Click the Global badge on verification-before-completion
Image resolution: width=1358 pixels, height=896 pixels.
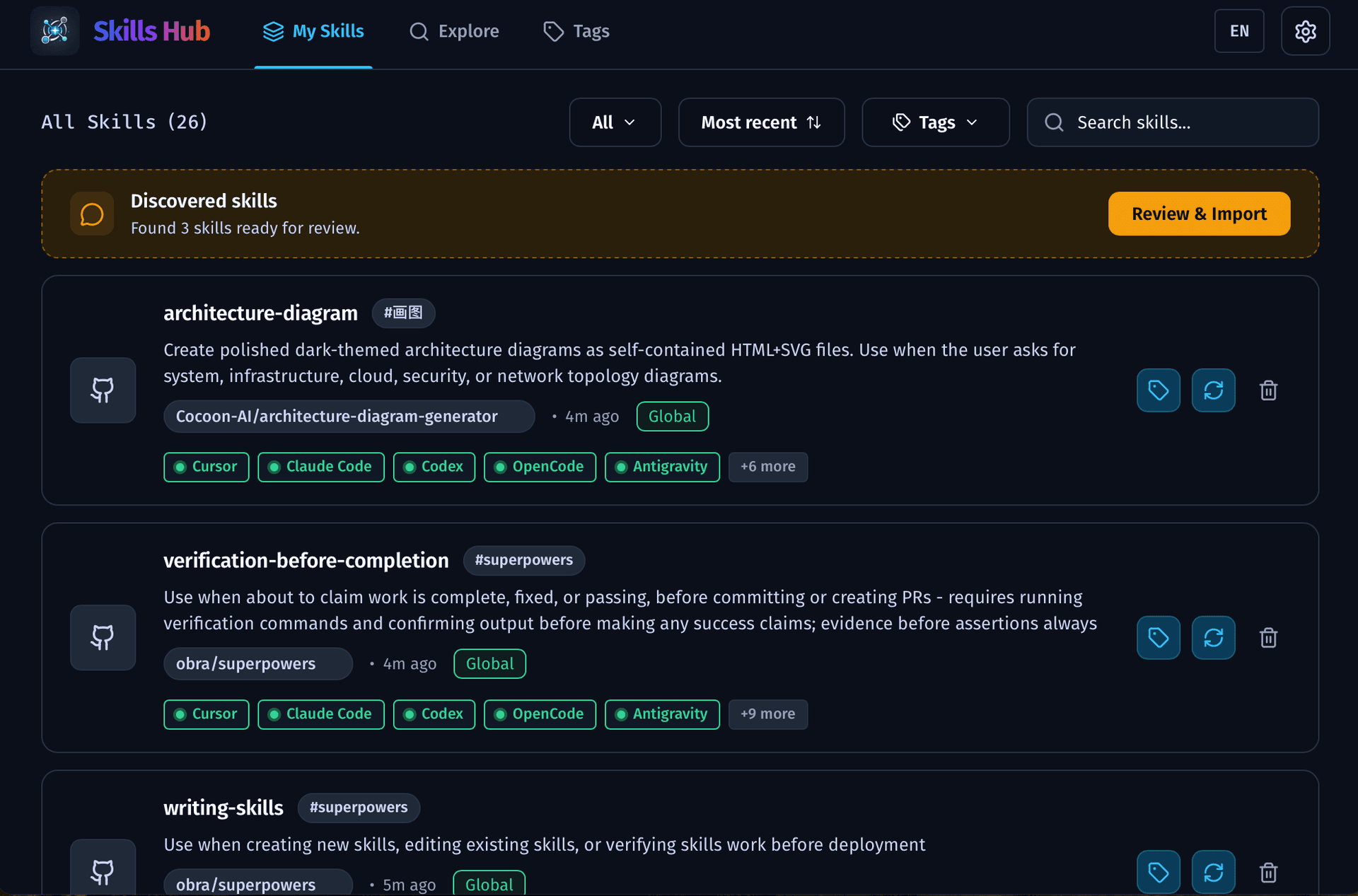click(x=490, y=664)
